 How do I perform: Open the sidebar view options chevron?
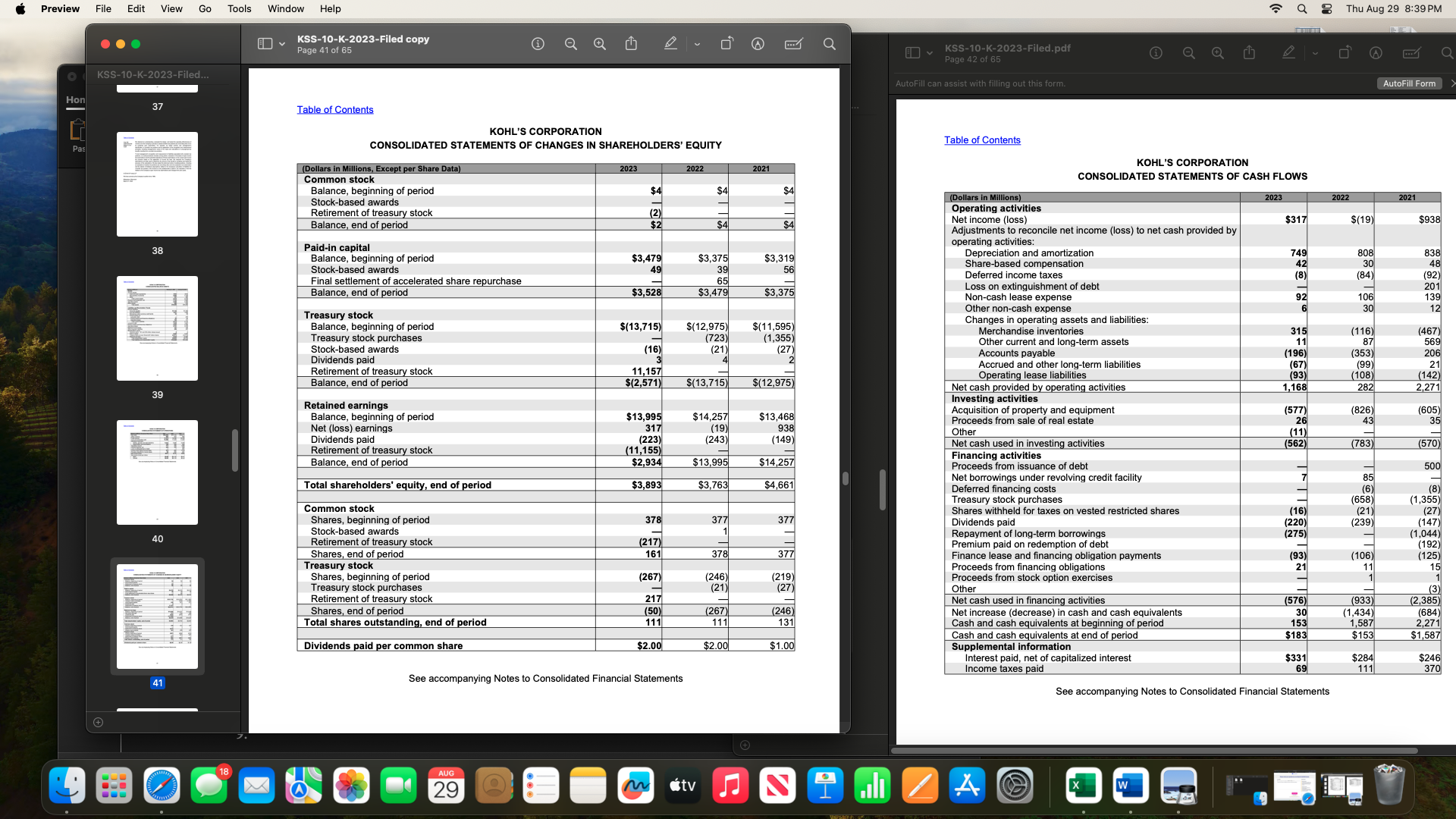pos(282,44)
